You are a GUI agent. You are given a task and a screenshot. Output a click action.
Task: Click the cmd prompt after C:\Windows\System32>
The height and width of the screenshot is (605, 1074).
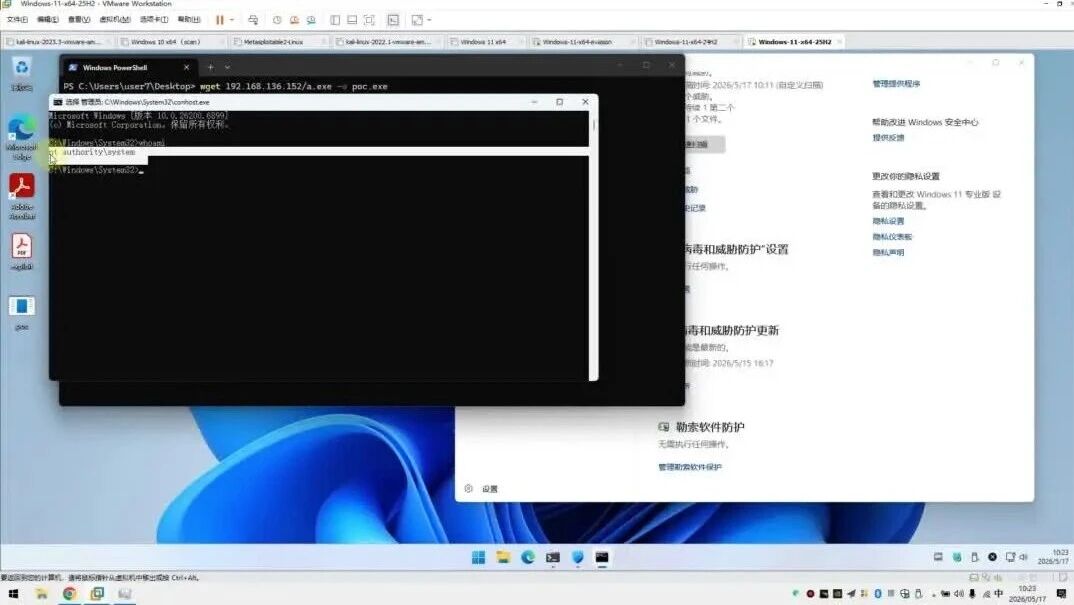point(141,170)
